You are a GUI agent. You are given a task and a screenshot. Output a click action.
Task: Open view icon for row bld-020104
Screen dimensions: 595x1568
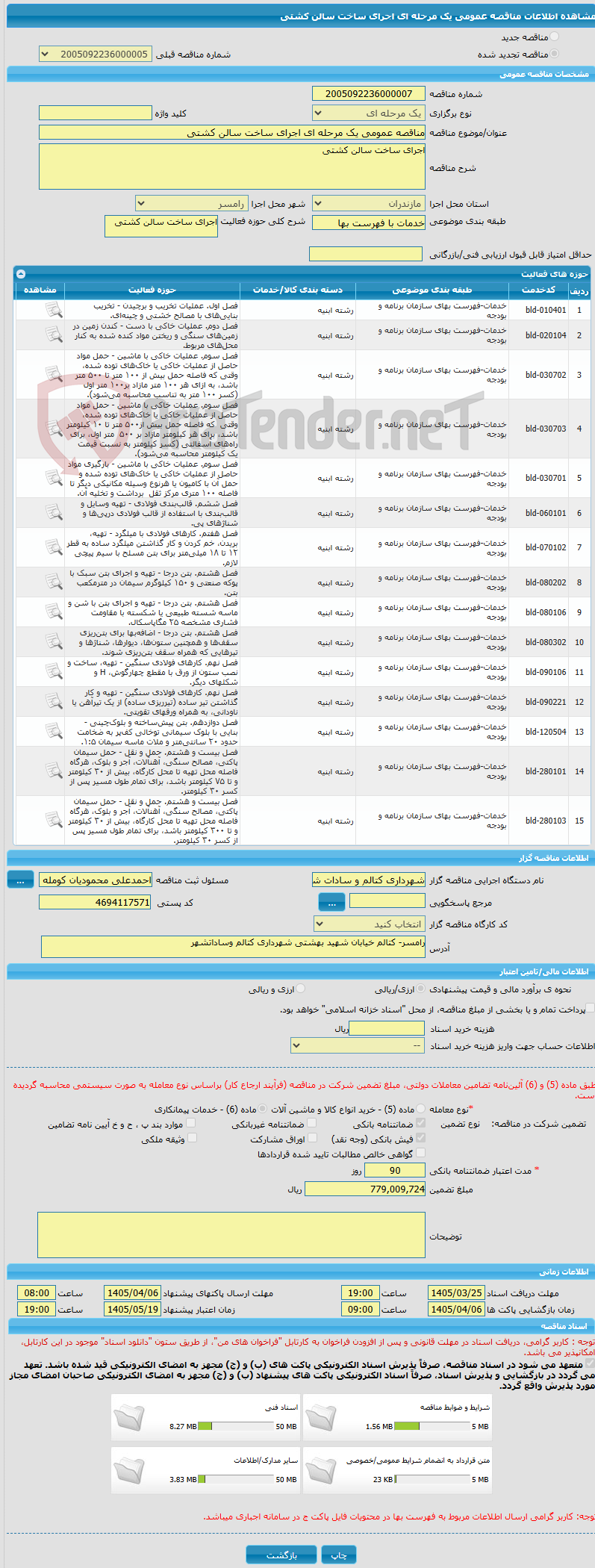[54, 335]
